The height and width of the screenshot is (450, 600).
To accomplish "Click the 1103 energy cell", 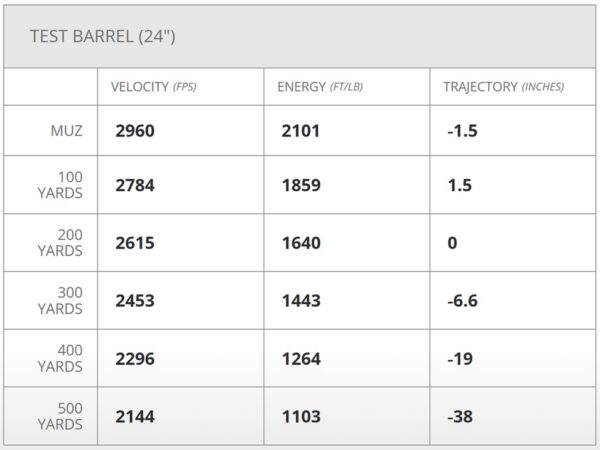I will point(301,417).
